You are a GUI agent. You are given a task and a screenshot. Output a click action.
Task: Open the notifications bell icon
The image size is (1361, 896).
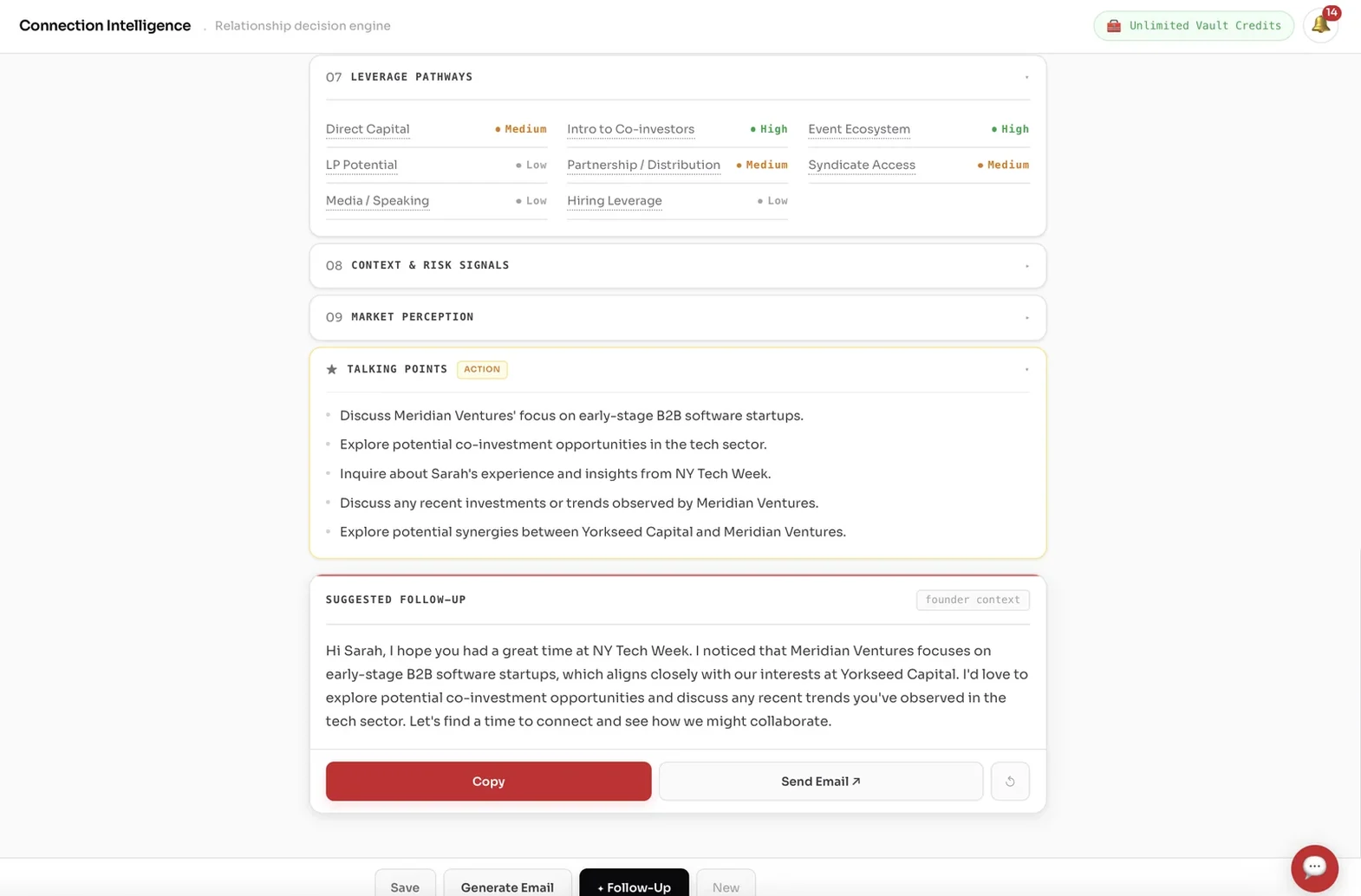tap(1320, 25)
